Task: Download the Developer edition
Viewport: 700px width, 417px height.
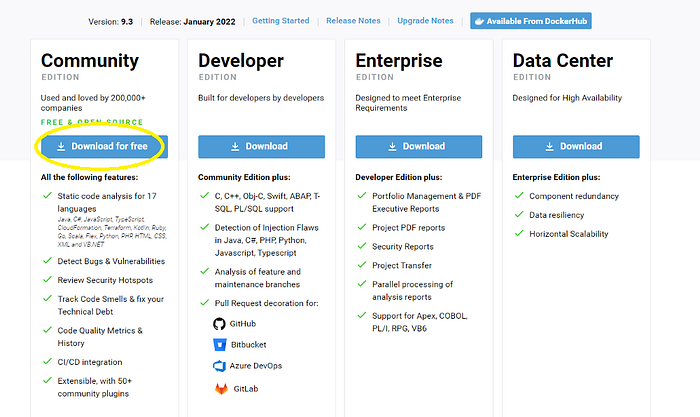Action: pos(262,146)
